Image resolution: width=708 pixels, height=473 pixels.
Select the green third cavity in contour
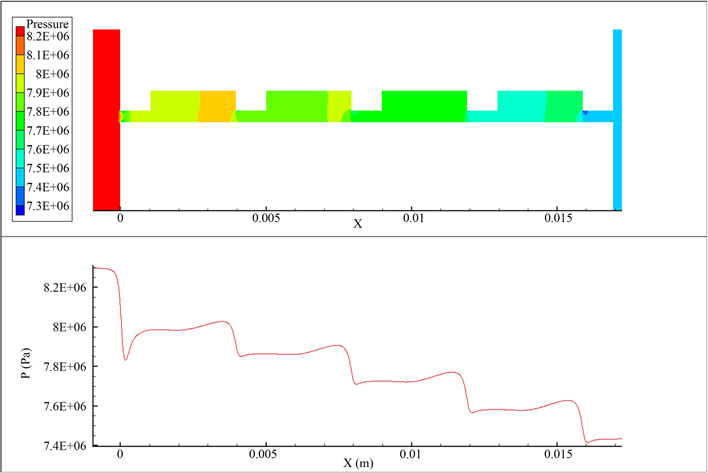tap(424, 102)
